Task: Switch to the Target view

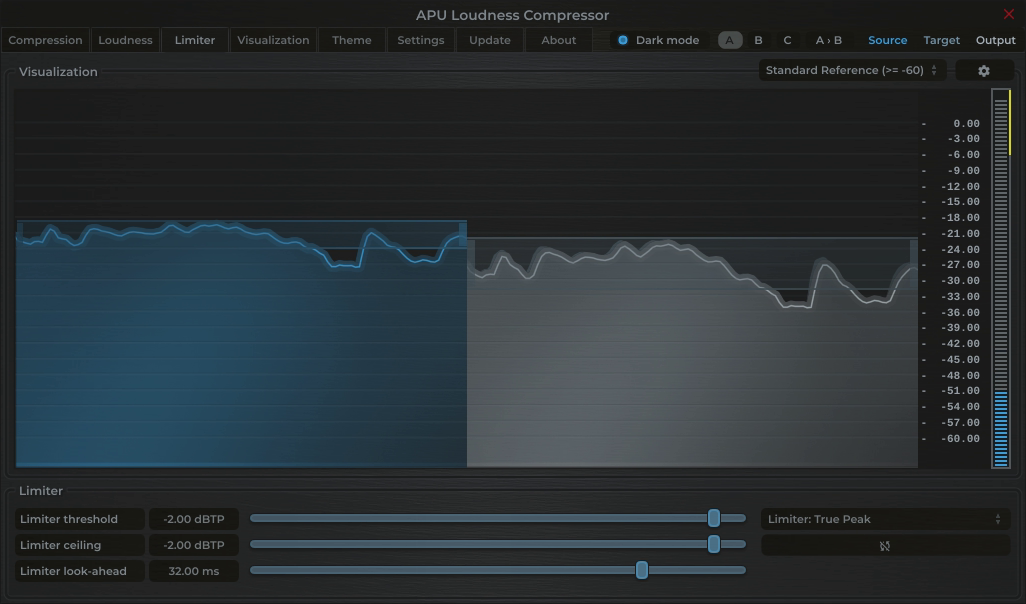Action: click(x=941, y=40)
